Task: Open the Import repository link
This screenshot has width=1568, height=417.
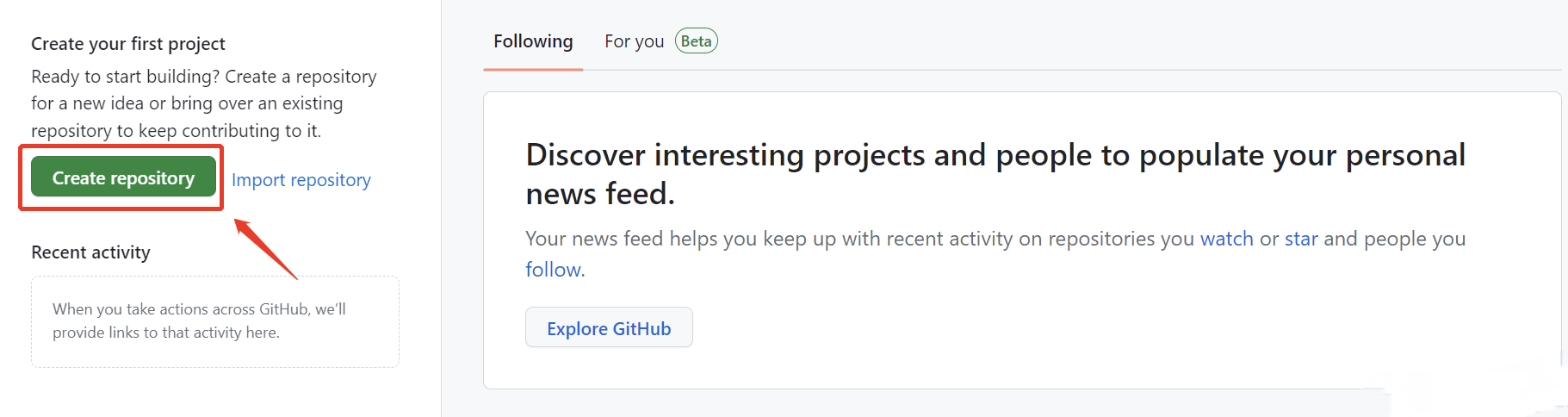Action: tap(301, 180)
